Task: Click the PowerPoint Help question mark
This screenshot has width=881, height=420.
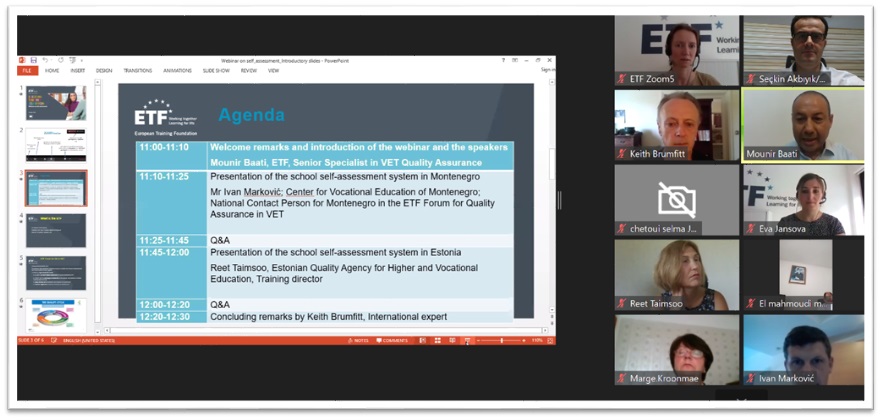Action: pyautogui.click(x=503, y=60)
